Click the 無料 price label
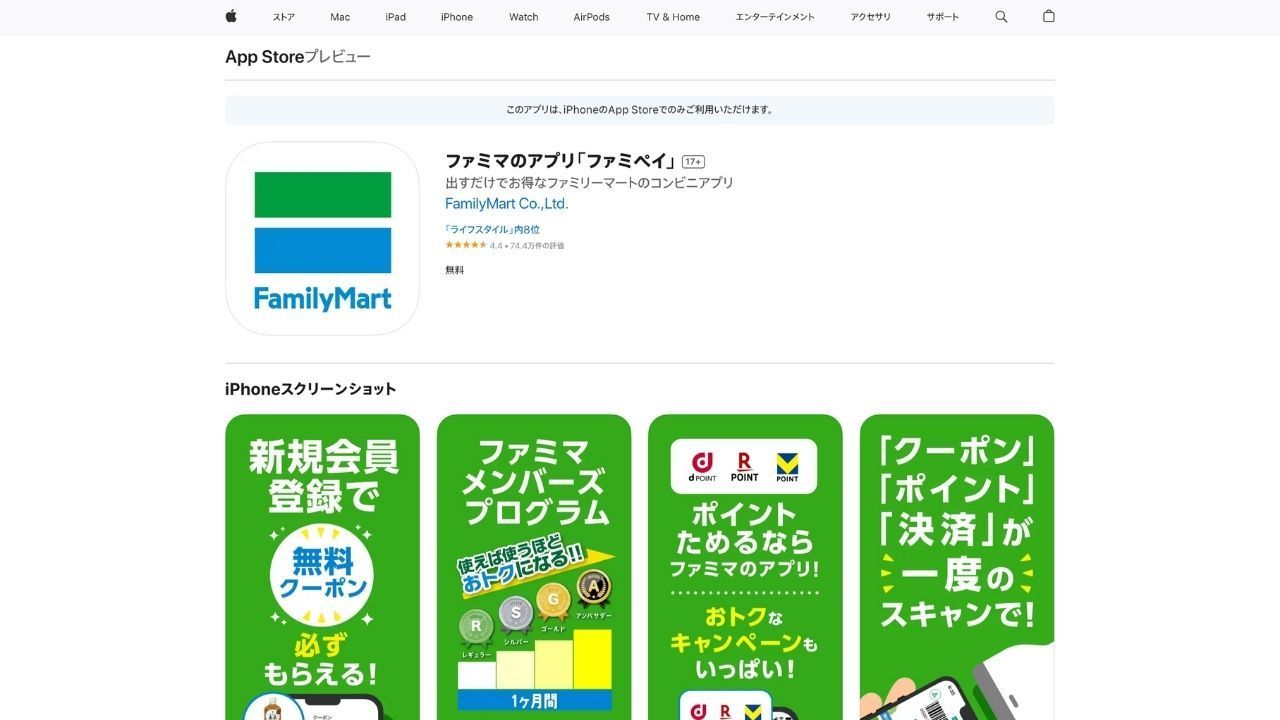 point(454,270)
